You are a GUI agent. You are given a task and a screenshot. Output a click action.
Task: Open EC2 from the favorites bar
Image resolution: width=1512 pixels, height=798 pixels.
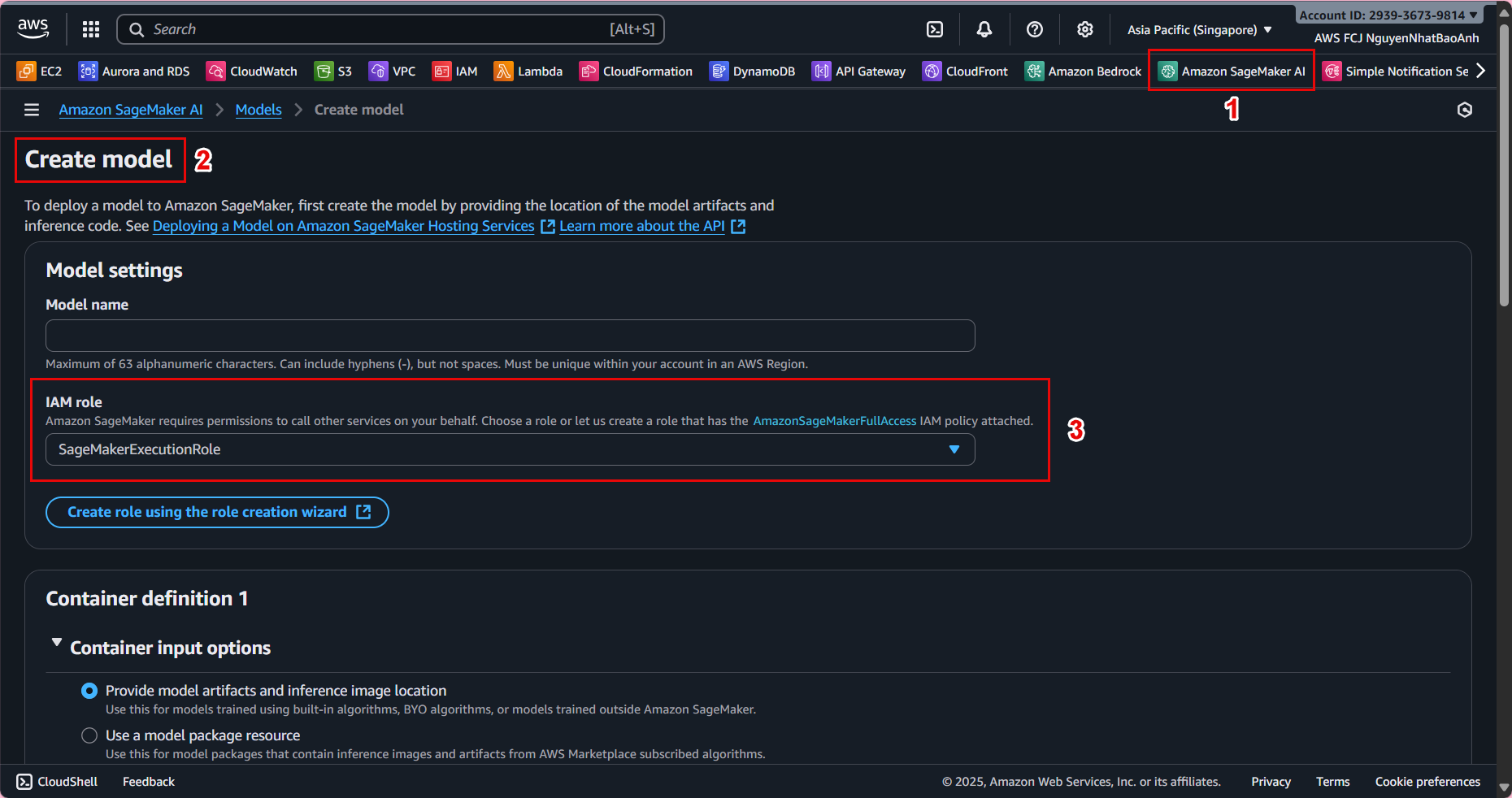click(x=39, y=72)
